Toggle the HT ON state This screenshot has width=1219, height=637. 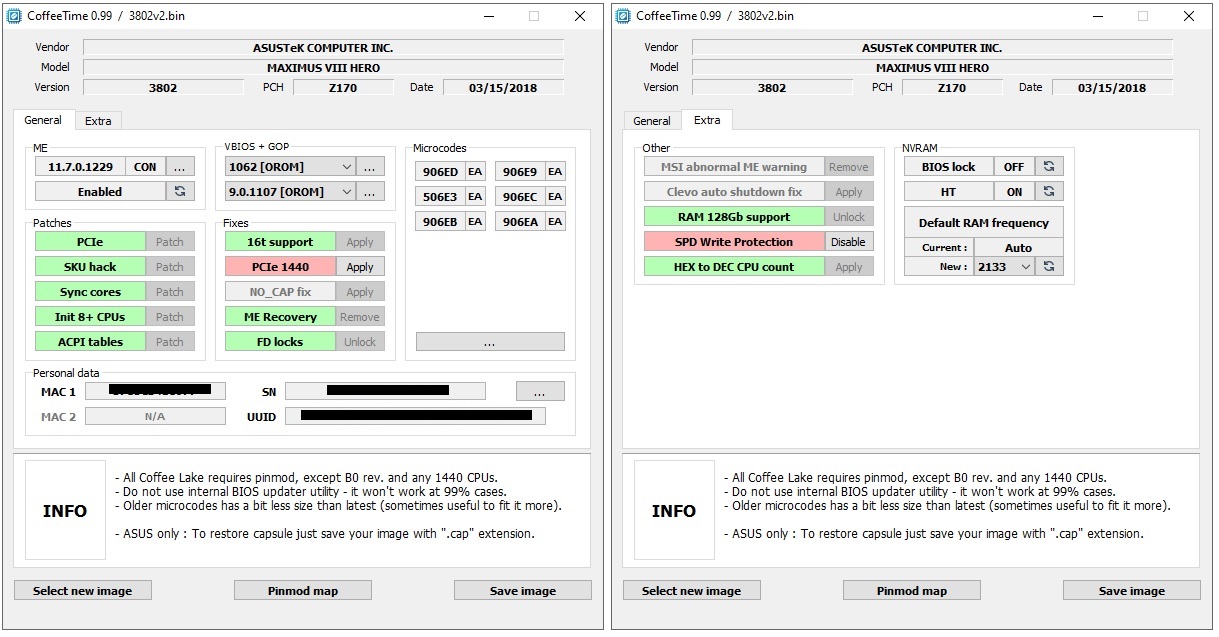(1014, 191)
